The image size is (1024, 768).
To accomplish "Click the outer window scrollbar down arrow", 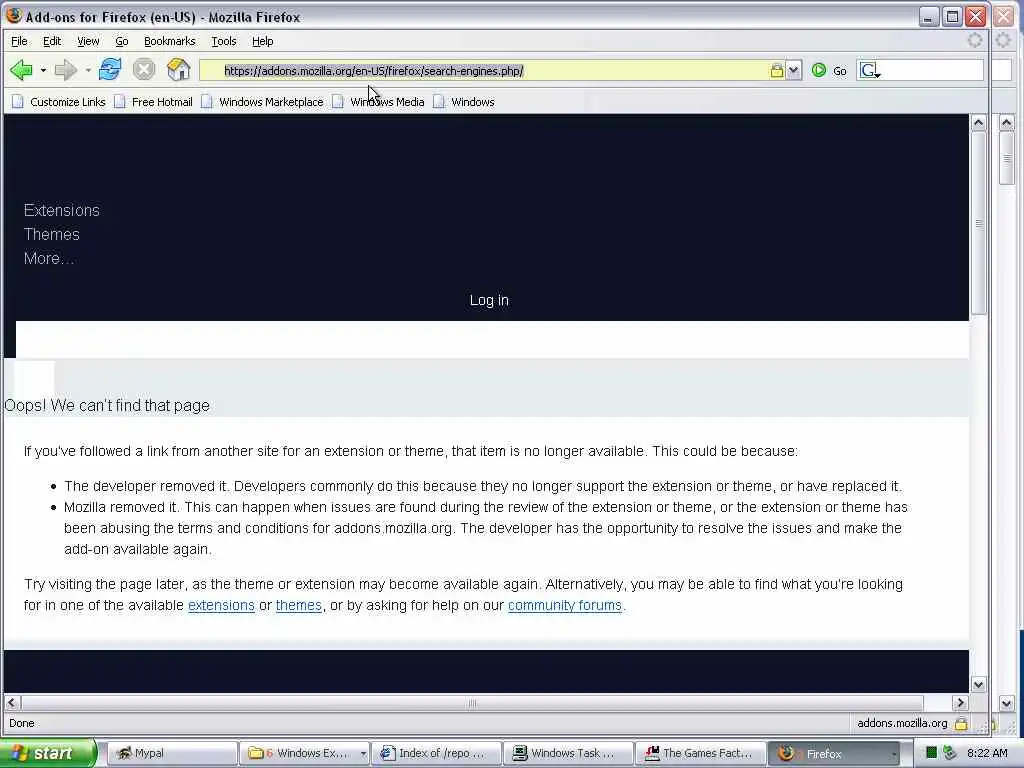I will 1006,703.
